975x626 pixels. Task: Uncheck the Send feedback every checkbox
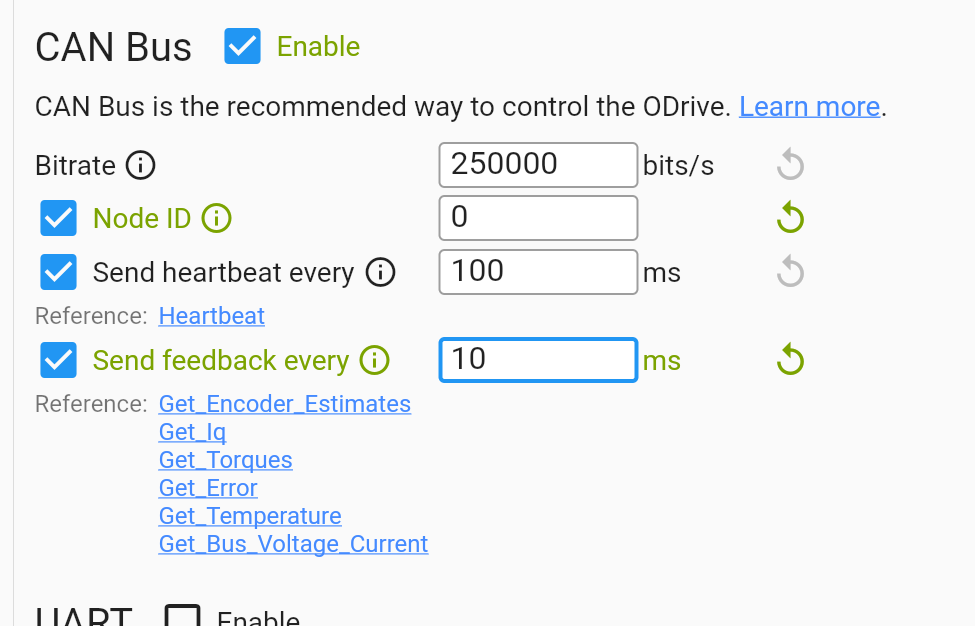tap(59, 360)
